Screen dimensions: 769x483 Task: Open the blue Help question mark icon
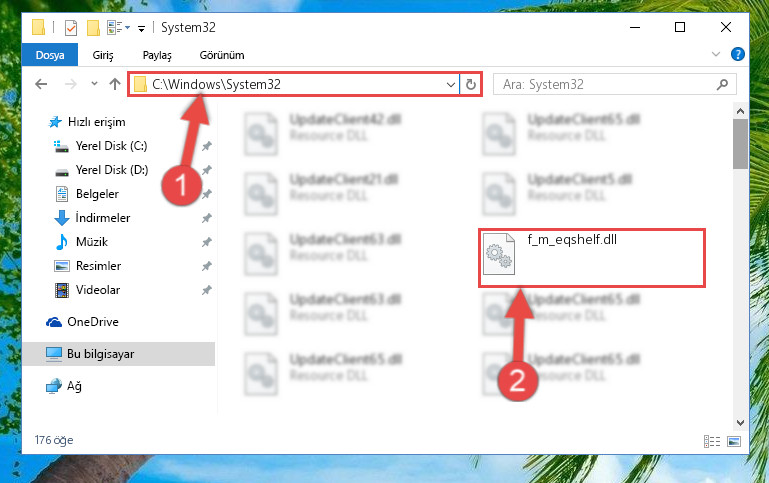coord(737,54)
